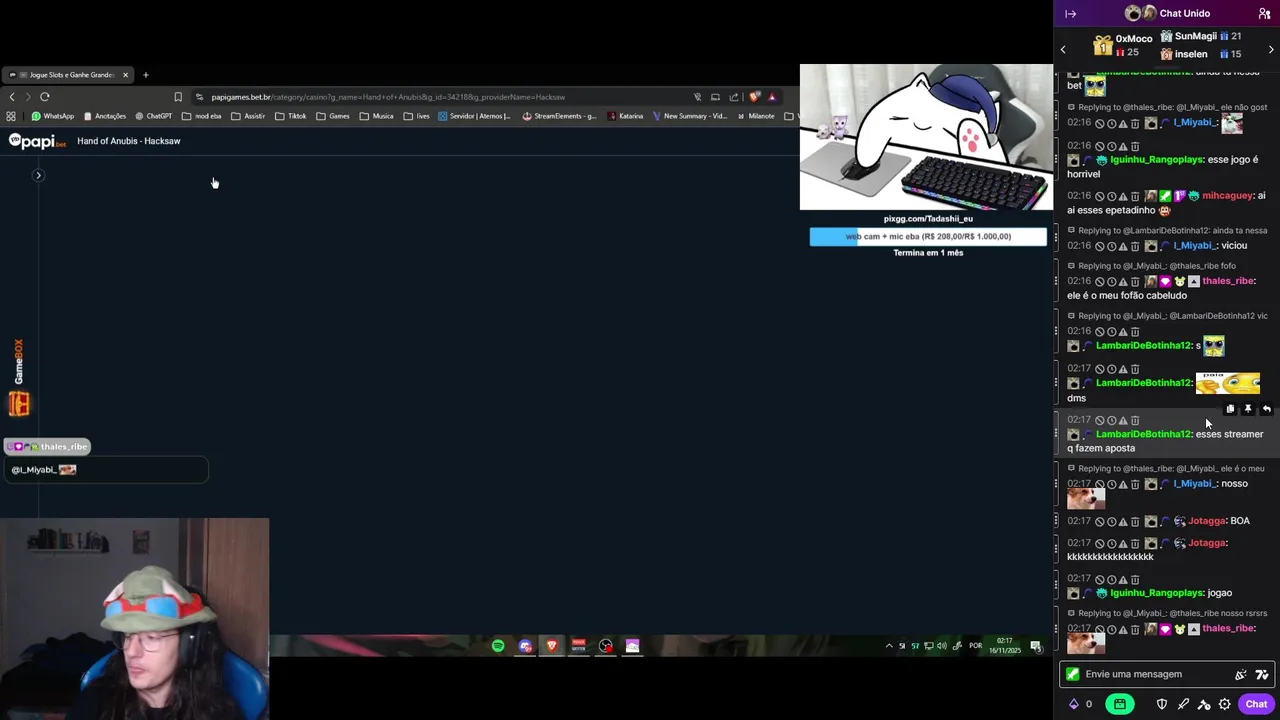
Task: Open a new browser tab
Action: [146, 75]
